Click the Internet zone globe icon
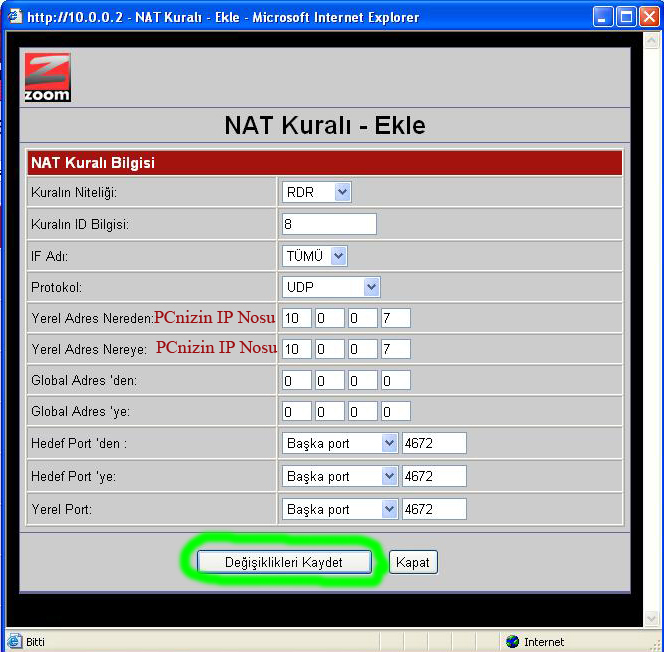 pyautogui.click(x=512, y=641)
